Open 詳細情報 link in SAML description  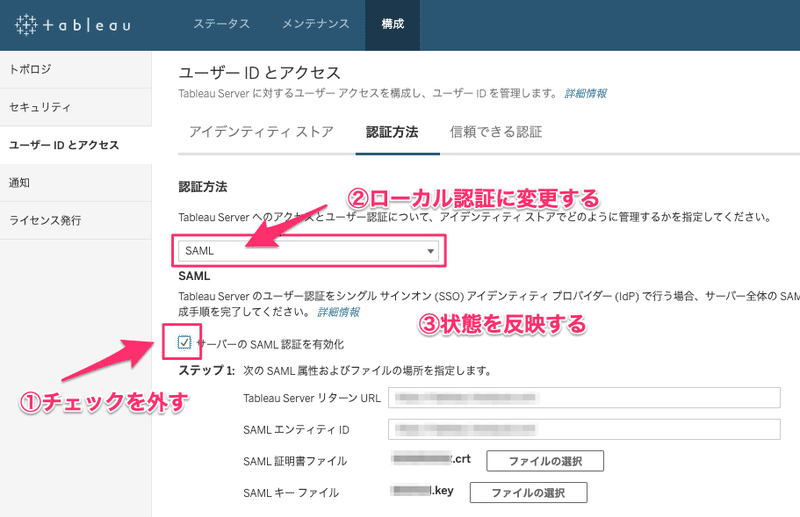click(x=338, y=312)
